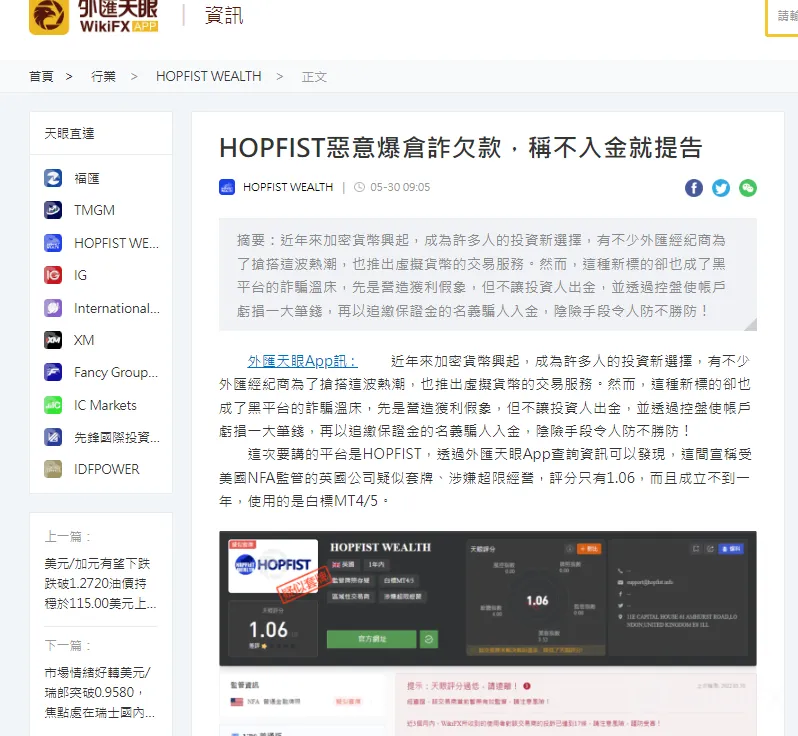The image size is (798, 736).
Task: Open 福匯 in sidebar list
Action: [x=87, y=178]
